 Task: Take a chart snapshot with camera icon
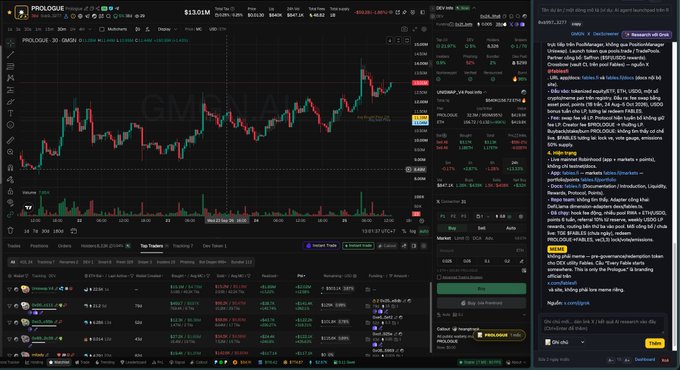pos(404,29)
